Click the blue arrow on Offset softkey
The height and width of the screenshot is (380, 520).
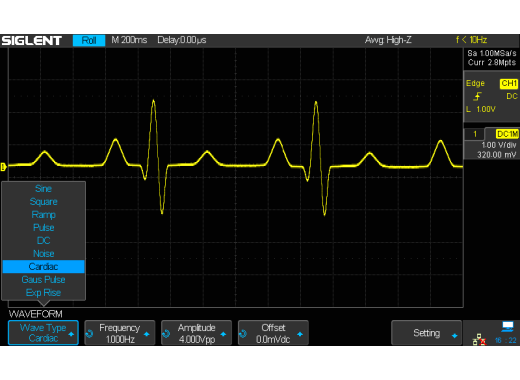(x=300, y=334)
